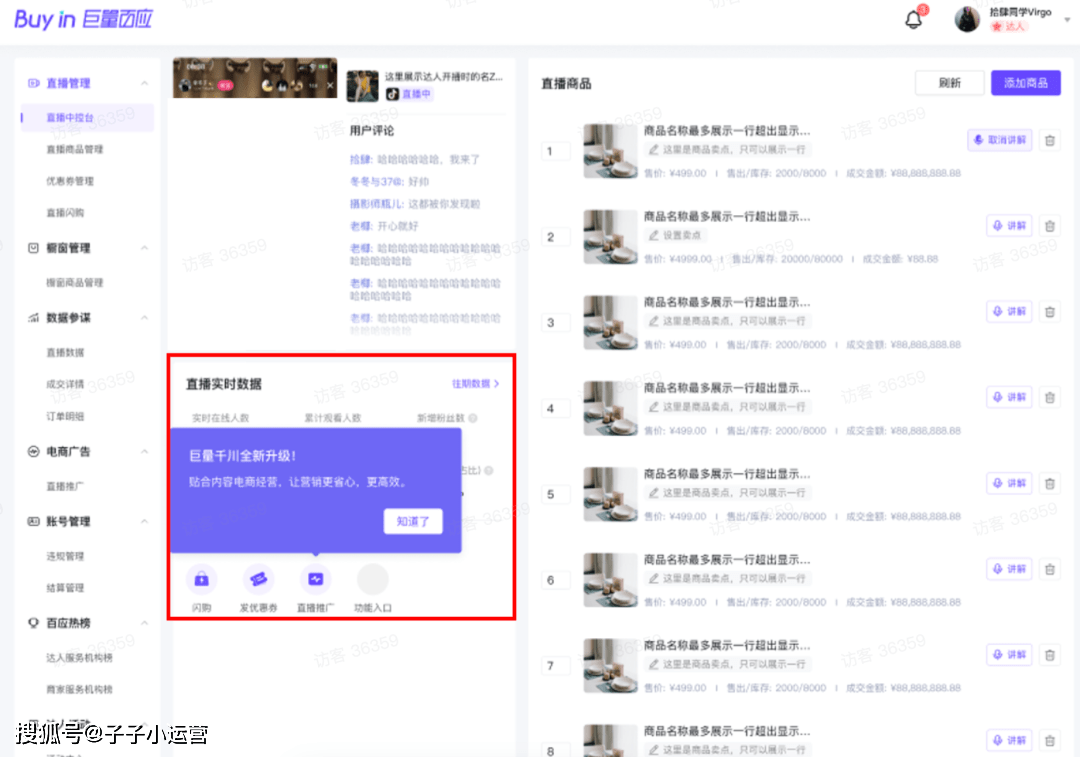Viewport: 1080px width, 757px height.
Task: Delete product row 4 with trash icon
Action: pyautogui.click(x=1050, y=397)
